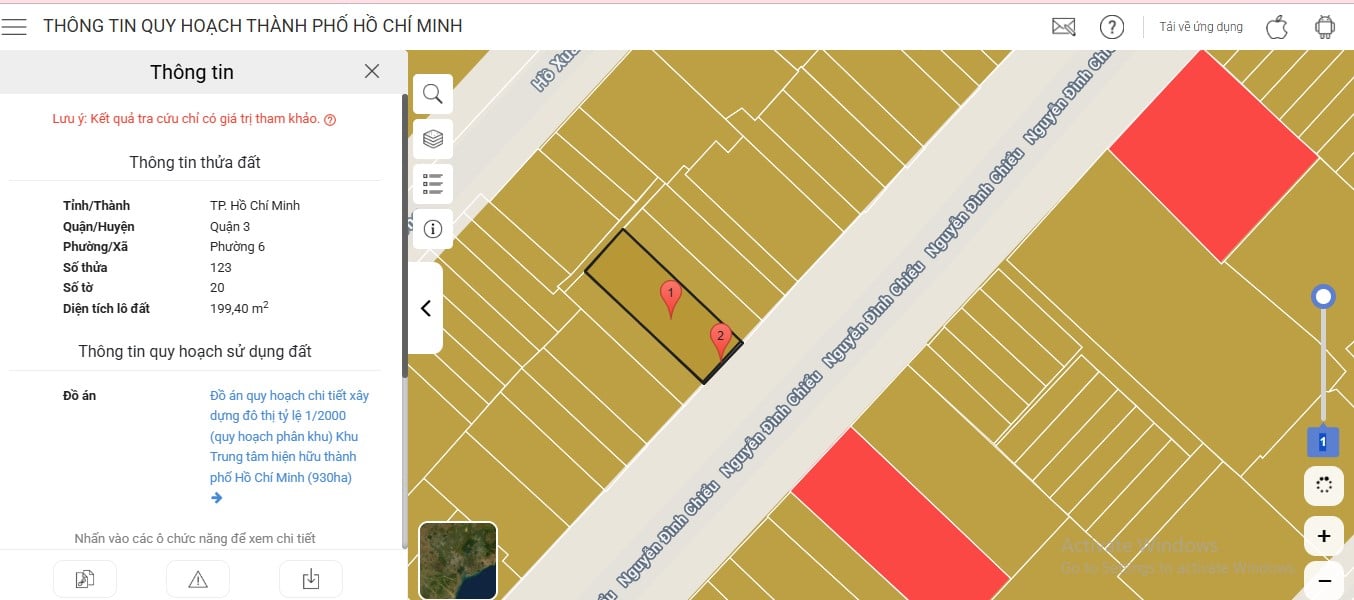This screenshot has height=600, width=1354.
Task: Open the map layers icon
Action: pyautogui.click(x=433, y=139)
